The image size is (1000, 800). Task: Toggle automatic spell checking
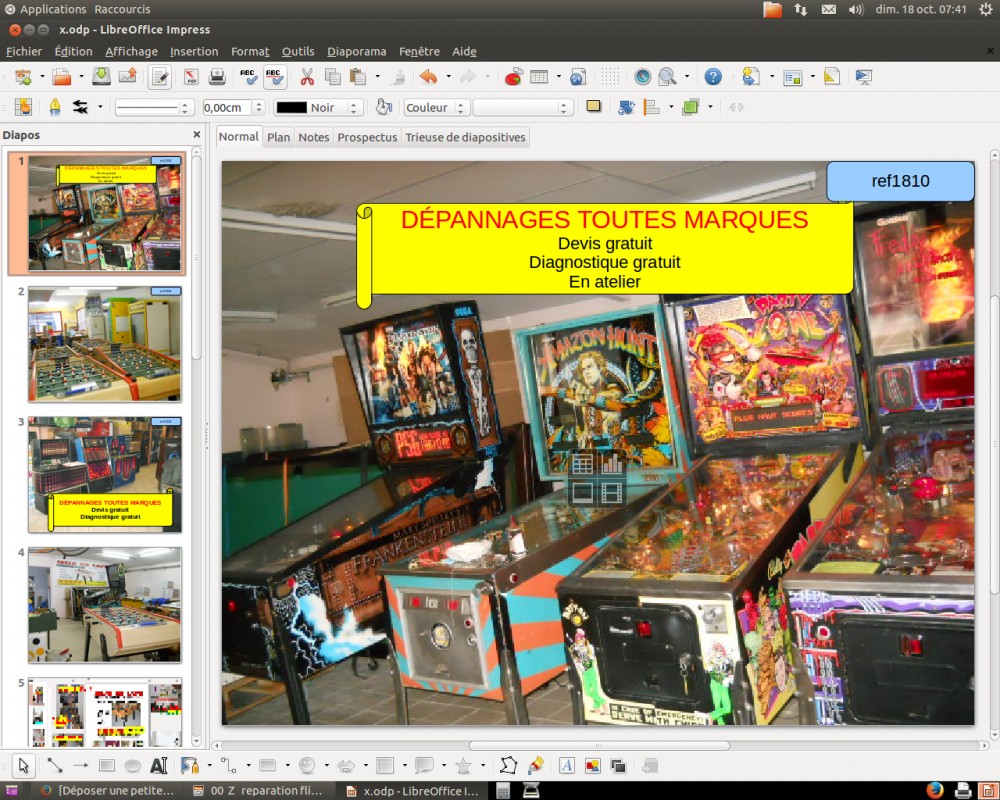click(275, 77)
